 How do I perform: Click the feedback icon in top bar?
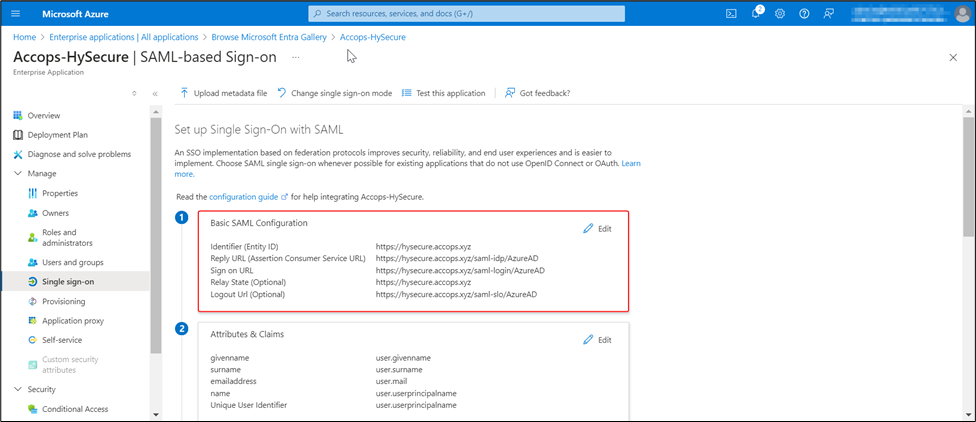click(x=828, y=13)
